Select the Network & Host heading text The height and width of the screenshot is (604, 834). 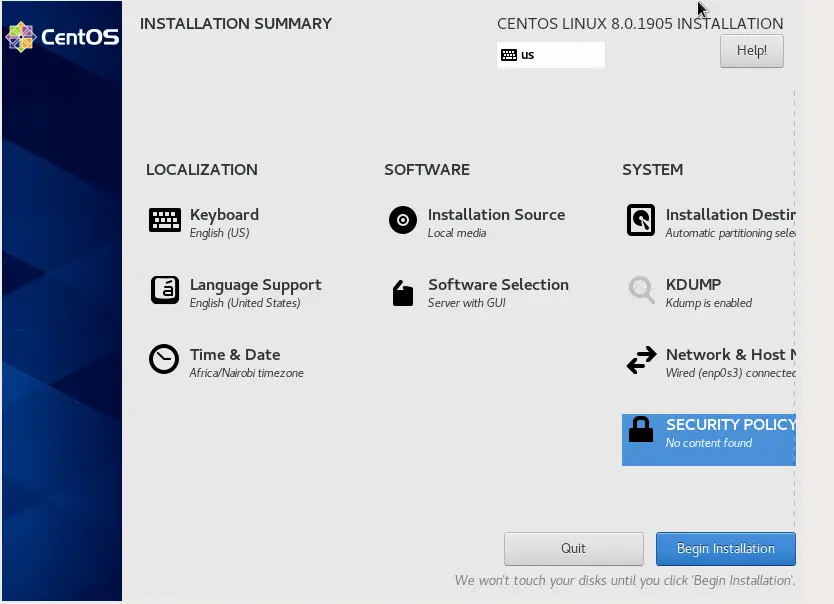tap(731, 355)
